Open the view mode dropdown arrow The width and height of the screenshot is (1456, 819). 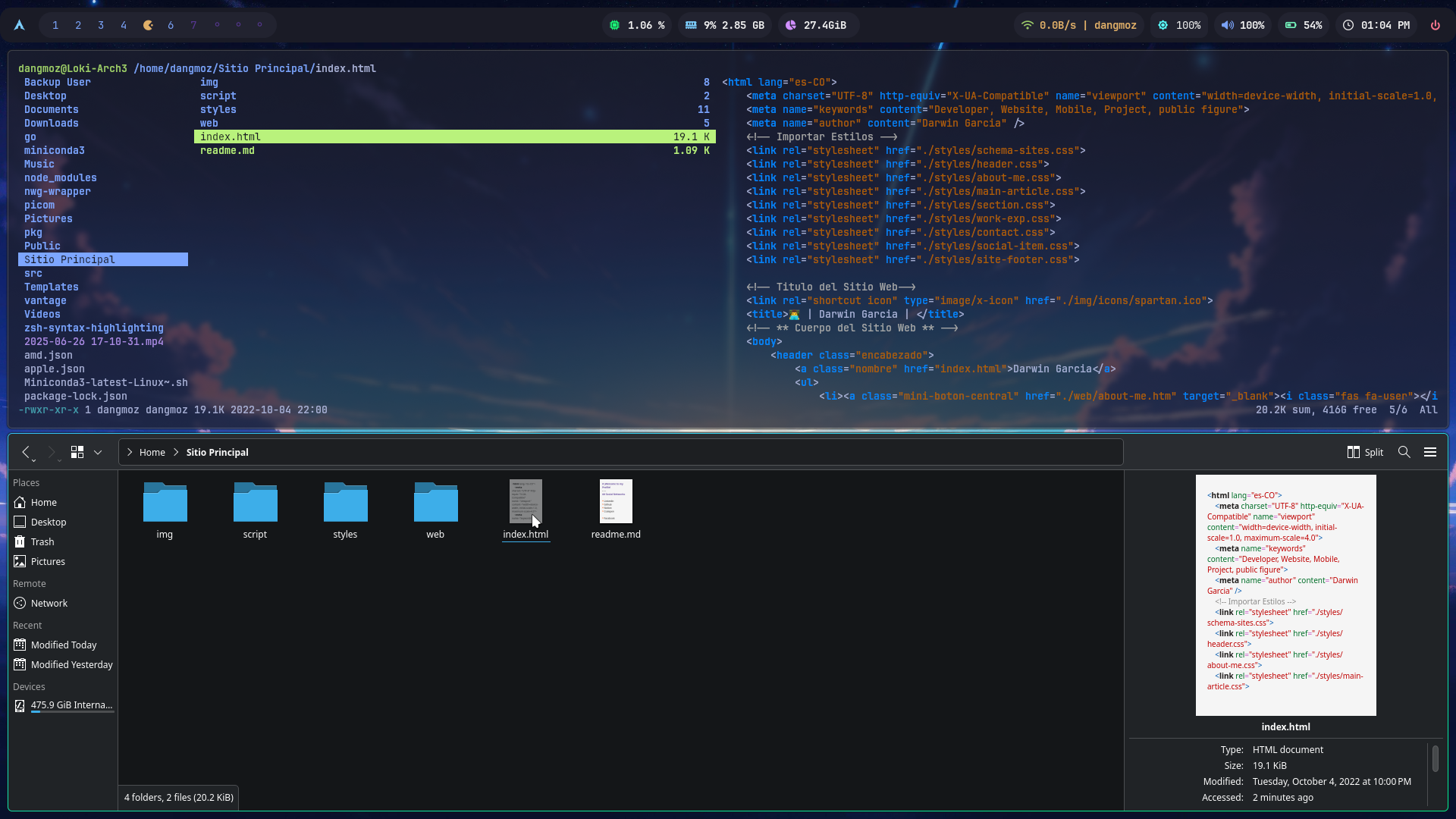[x=98, y=452]
